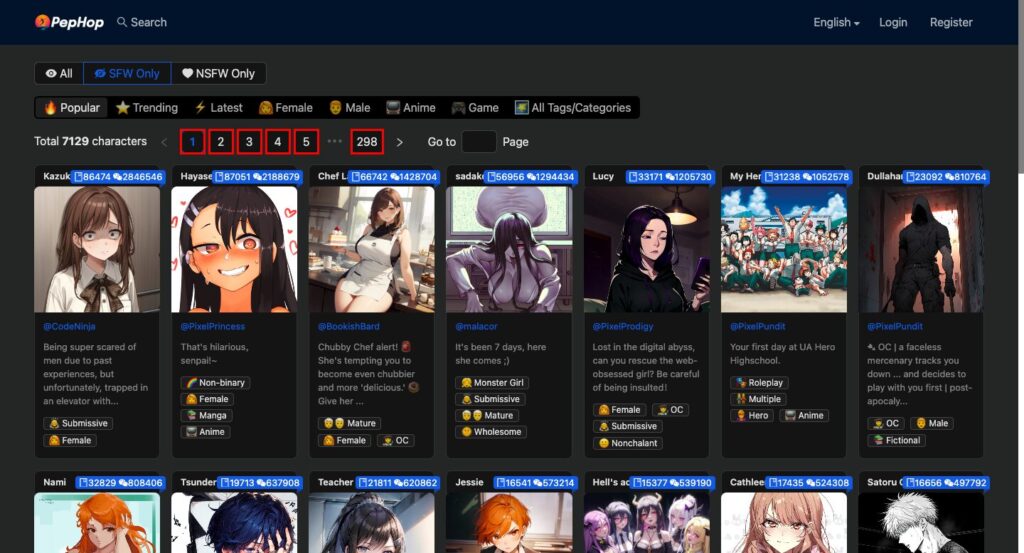Viewport: 1024px width, 553px height.
Task: Click Non-binary tag on Hayase card
Action: click(x=216, y=383)
